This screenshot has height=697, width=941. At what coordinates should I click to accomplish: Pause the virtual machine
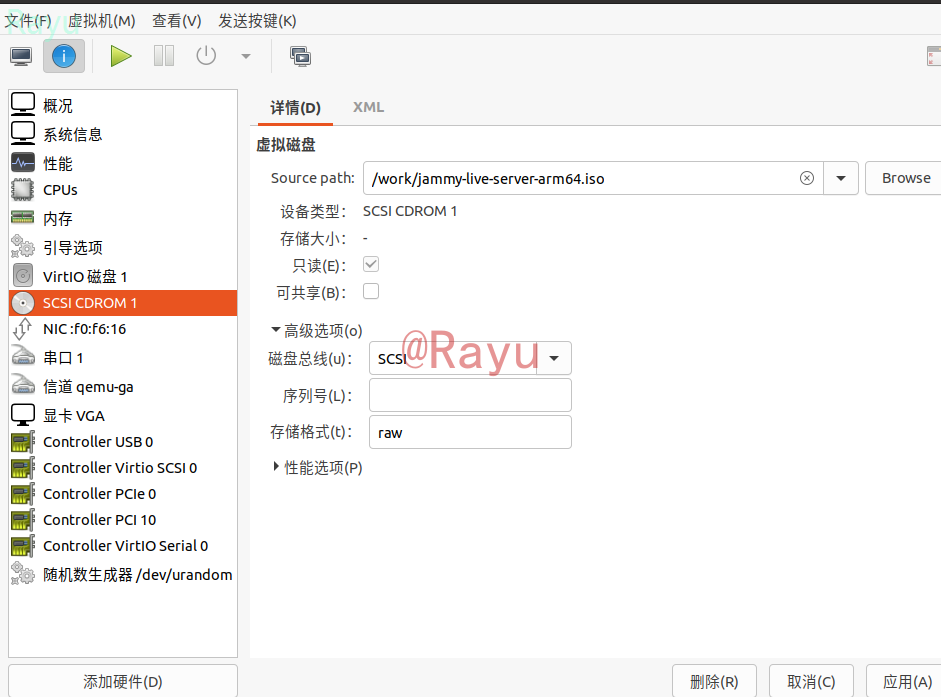coord(163,56)
